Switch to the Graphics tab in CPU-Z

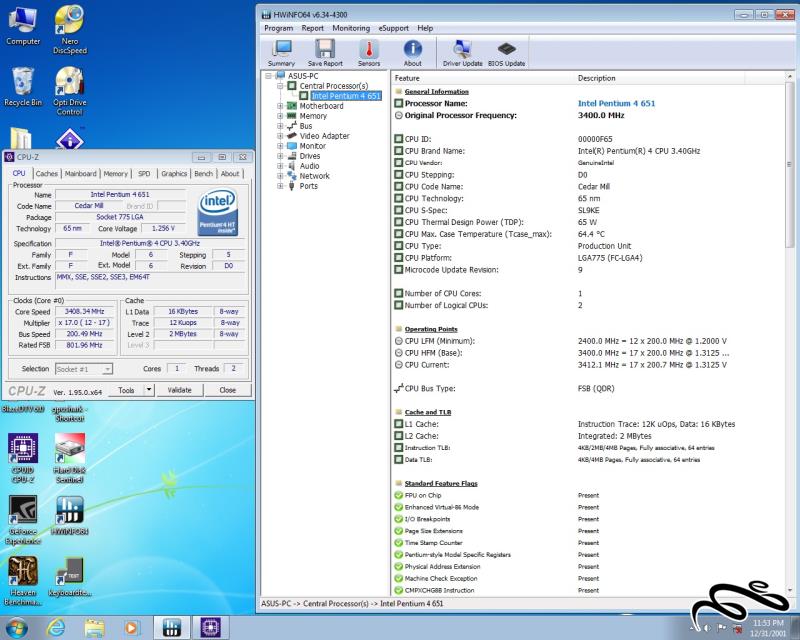click(174, 174)
